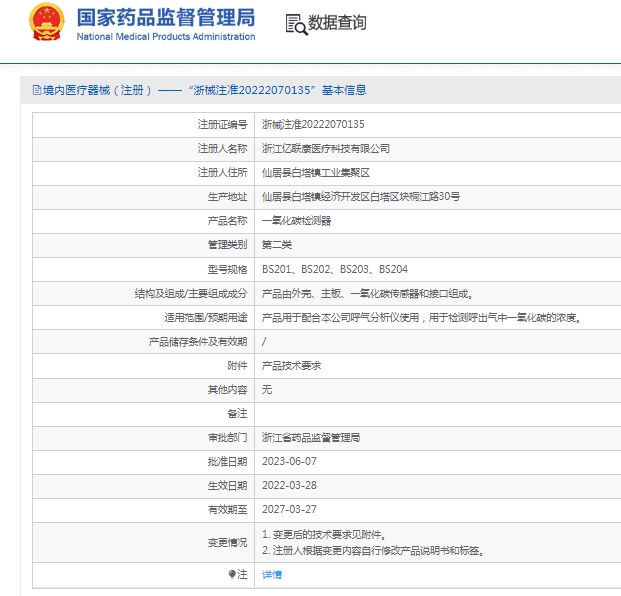
Task: Click the 产品储存条件及有效期 label
Action: (198, 341)
